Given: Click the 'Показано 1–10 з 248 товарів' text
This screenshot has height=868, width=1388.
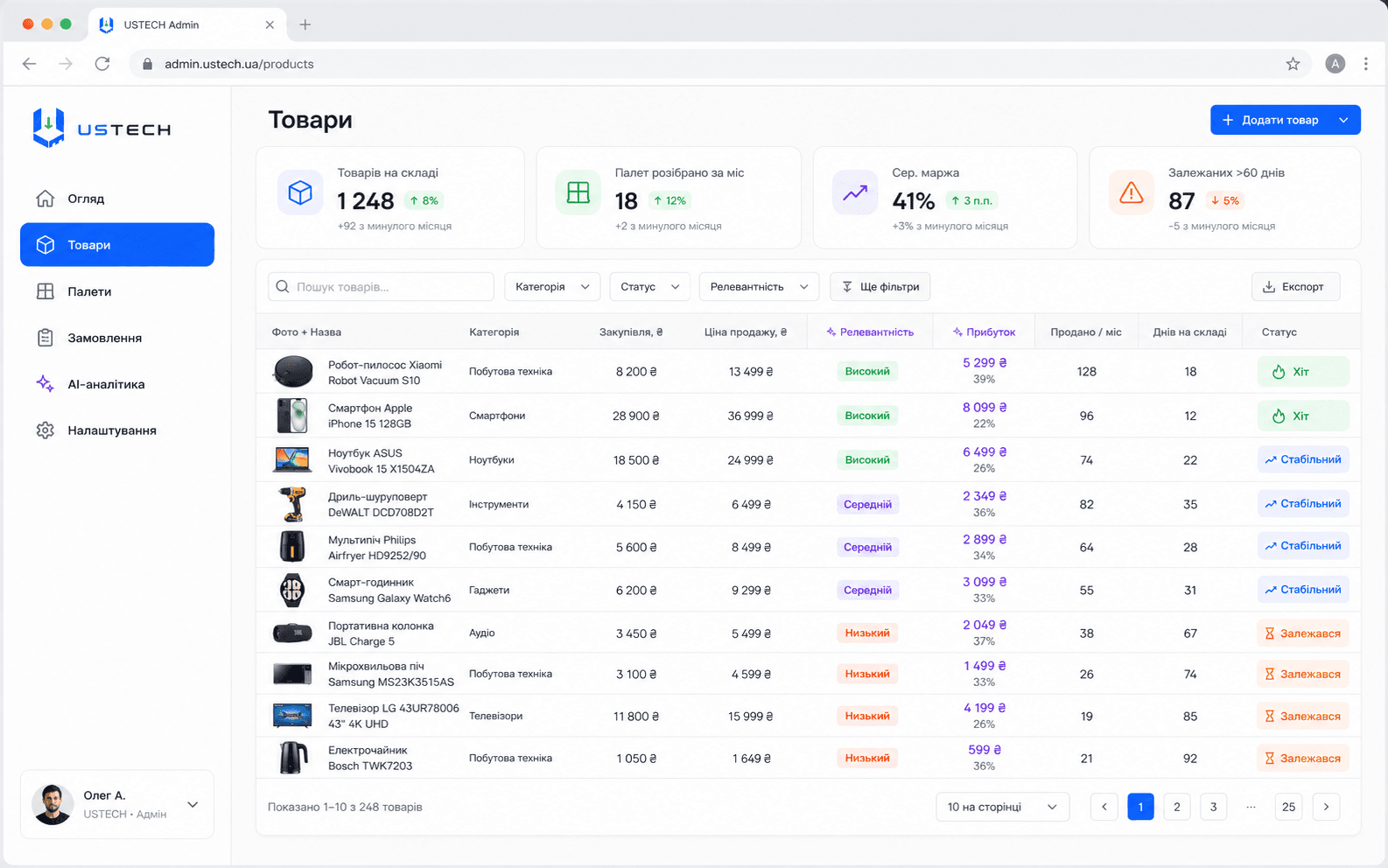Looking at the screenshot, I should (345, 807).
